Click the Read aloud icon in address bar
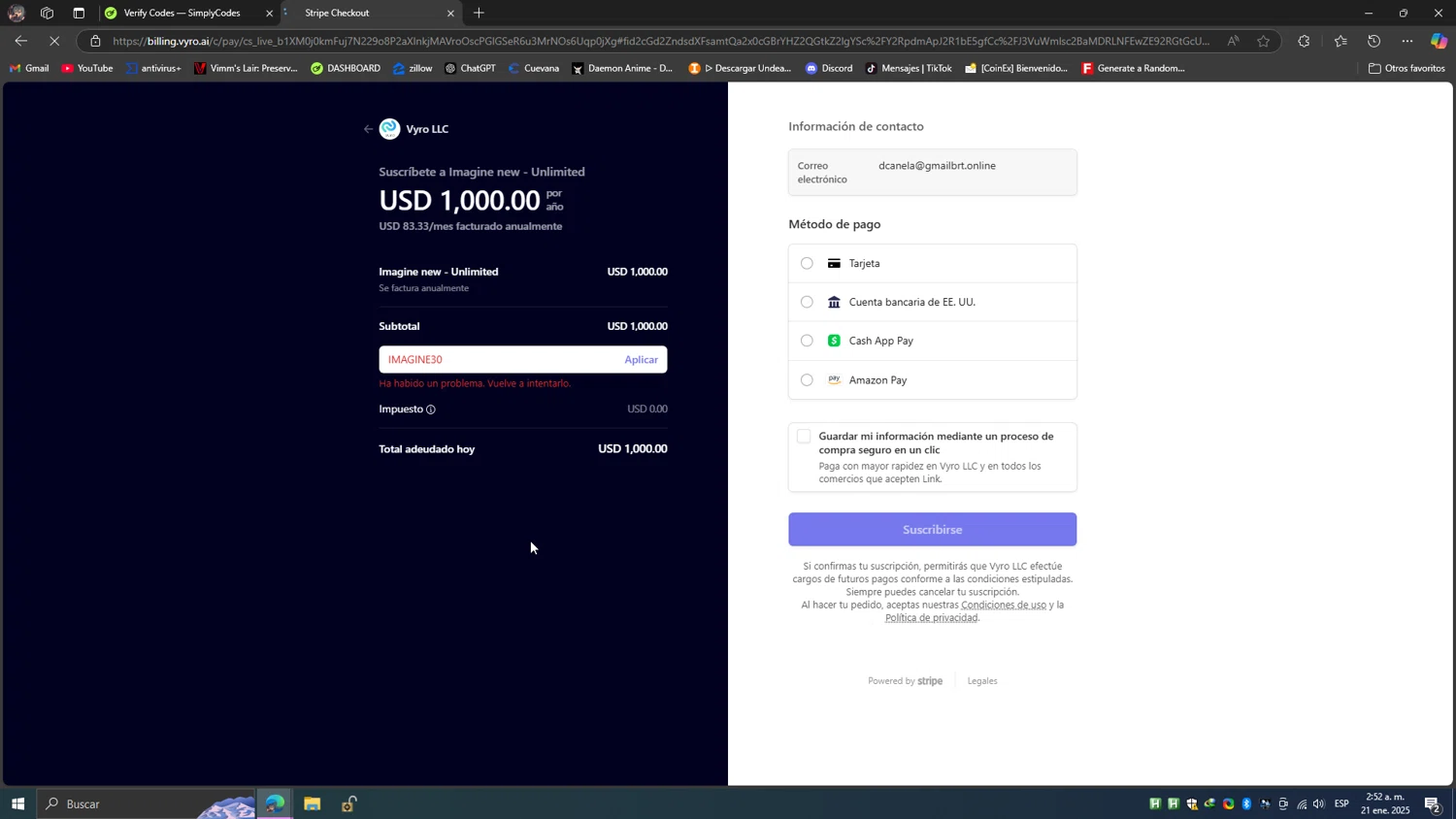This screenshot has width=1456, height=819. [x=1233, y=41]
